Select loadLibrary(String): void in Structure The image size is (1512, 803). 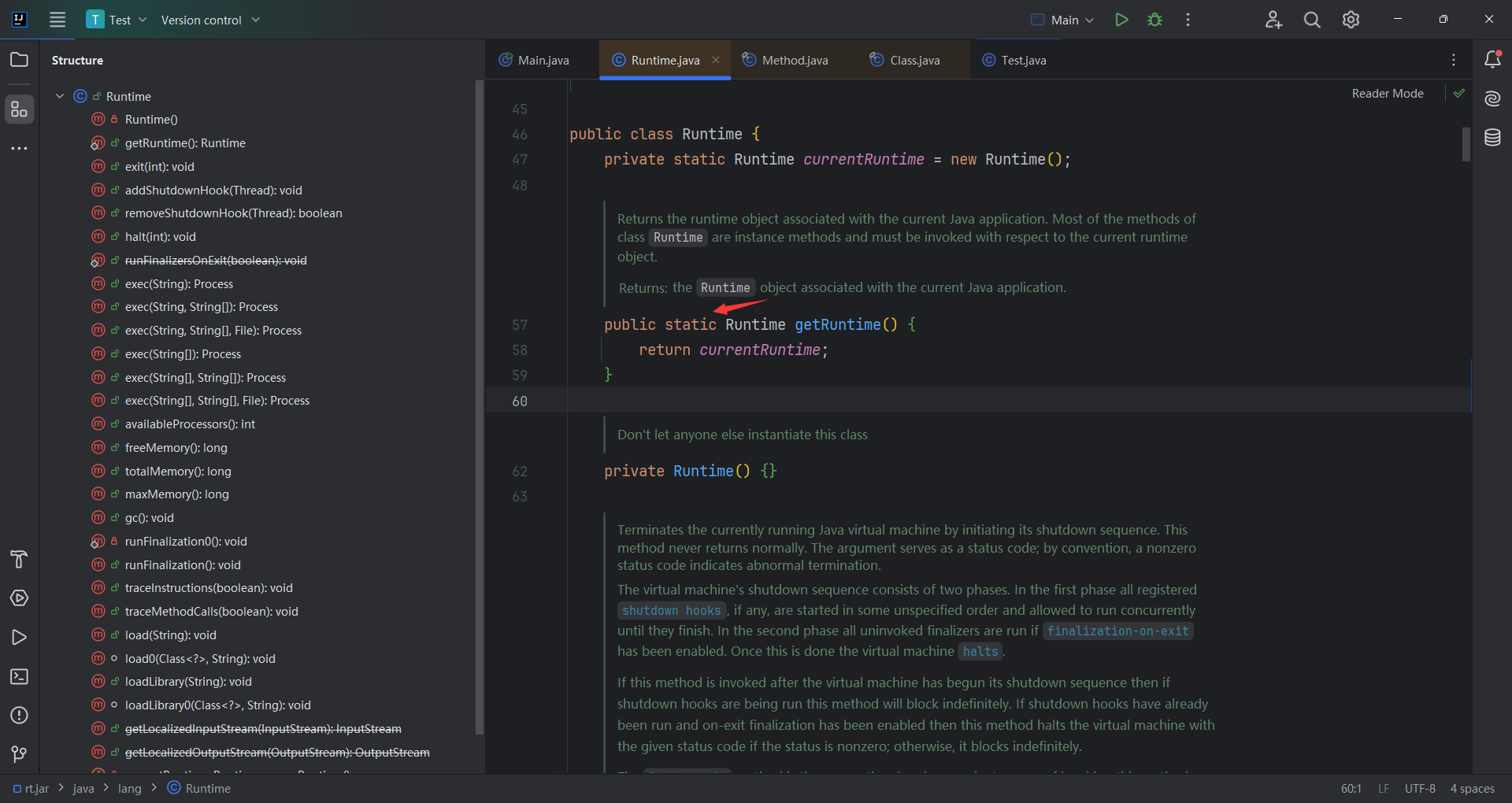pyautogui.click(x=188, y=682)
